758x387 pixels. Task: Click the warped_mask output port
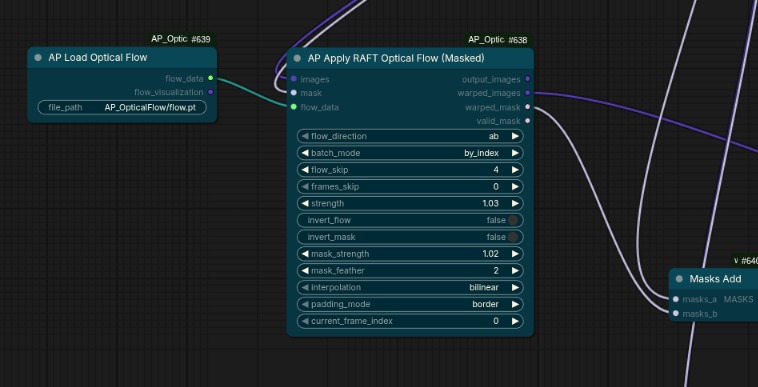click(527, 107)
